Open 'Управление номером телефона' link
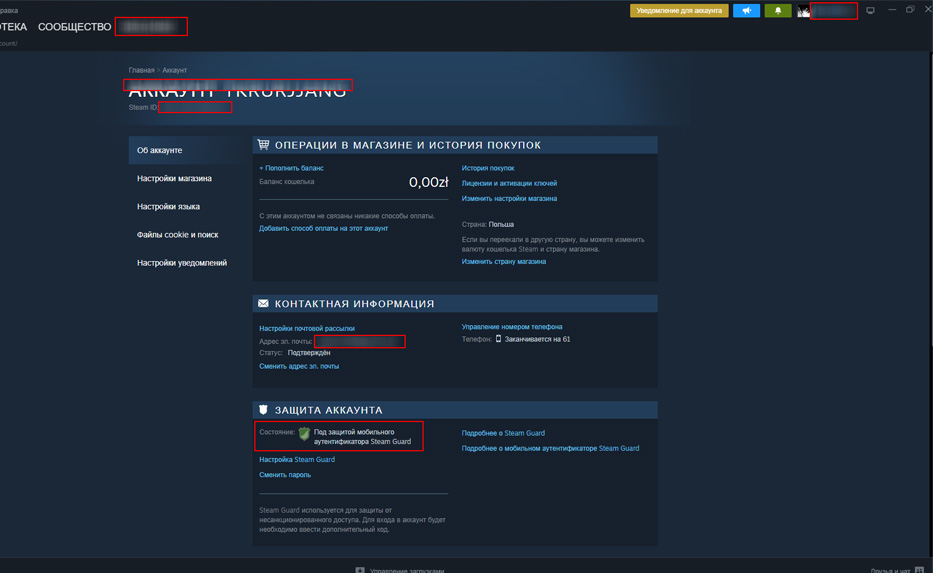 point(512,327)
